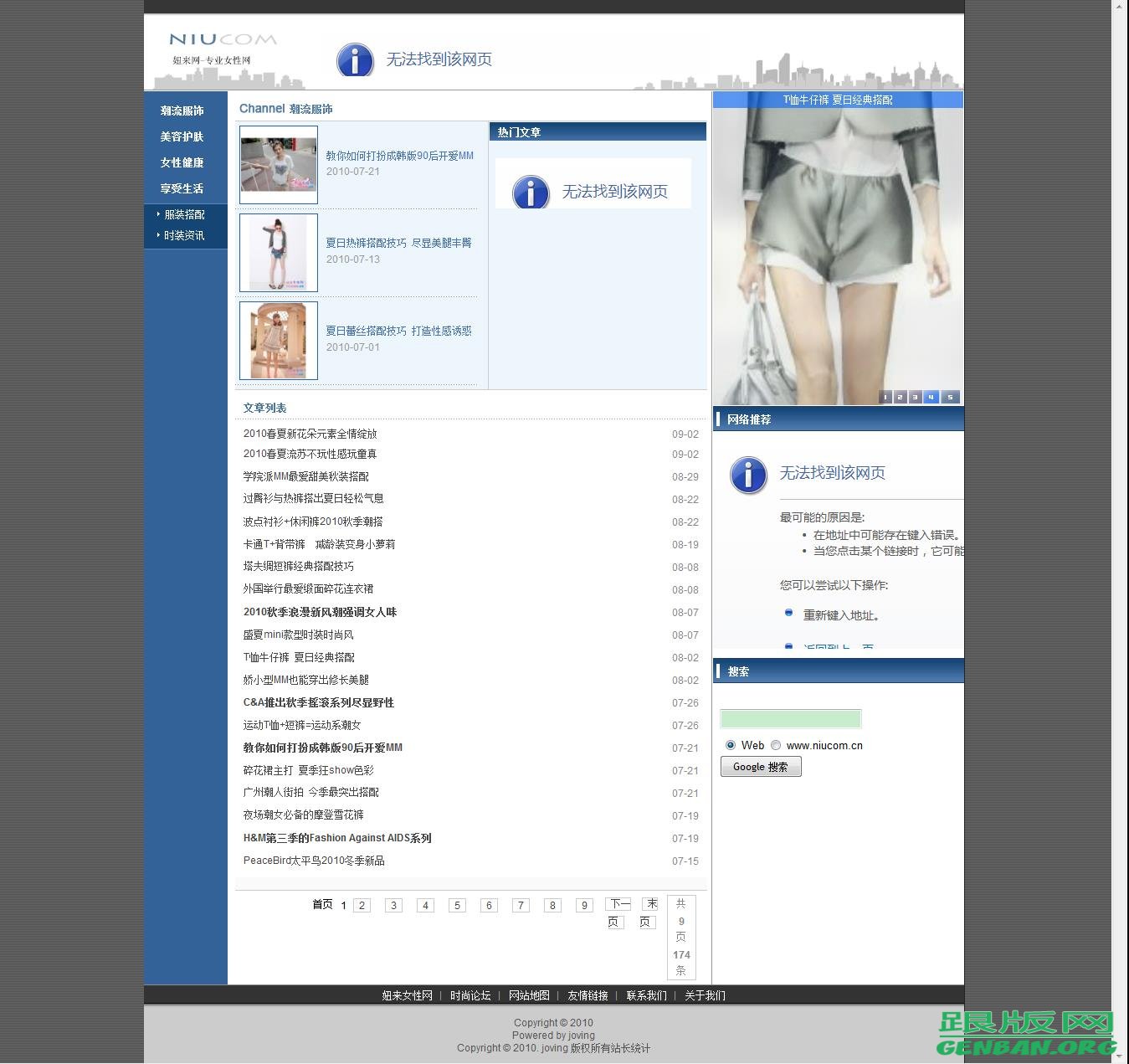Click 末页 to jump to last page
The height and width of the screenshot is (1064, 1129).
[x=645, y=912]
